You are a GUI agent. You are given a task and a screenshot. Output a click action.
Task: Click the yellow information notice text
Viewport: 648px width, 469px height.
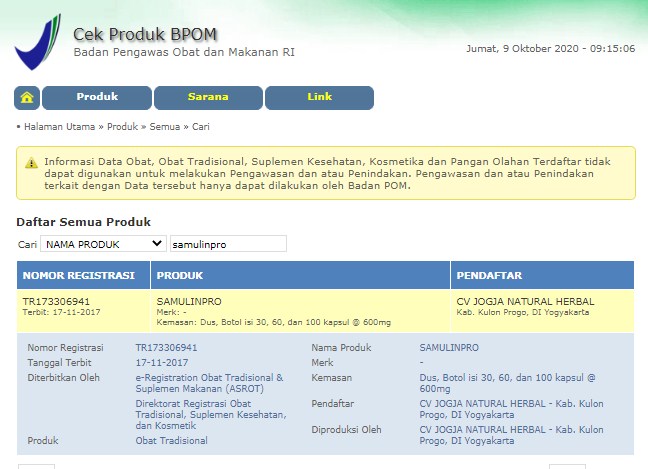327,174
